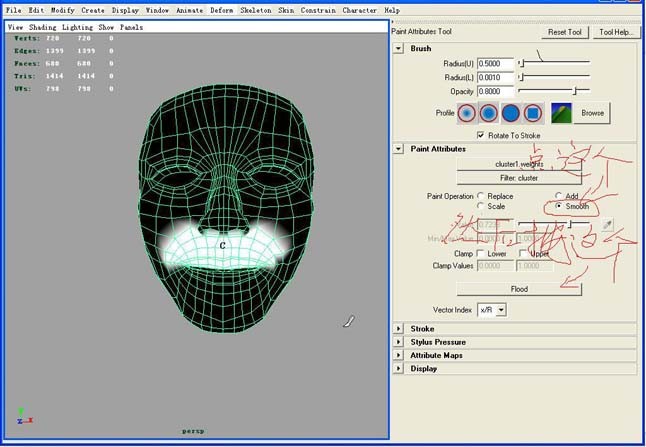The image size is (646, 447).
Task: Click the Flood button
Action: tap(519, 289)
